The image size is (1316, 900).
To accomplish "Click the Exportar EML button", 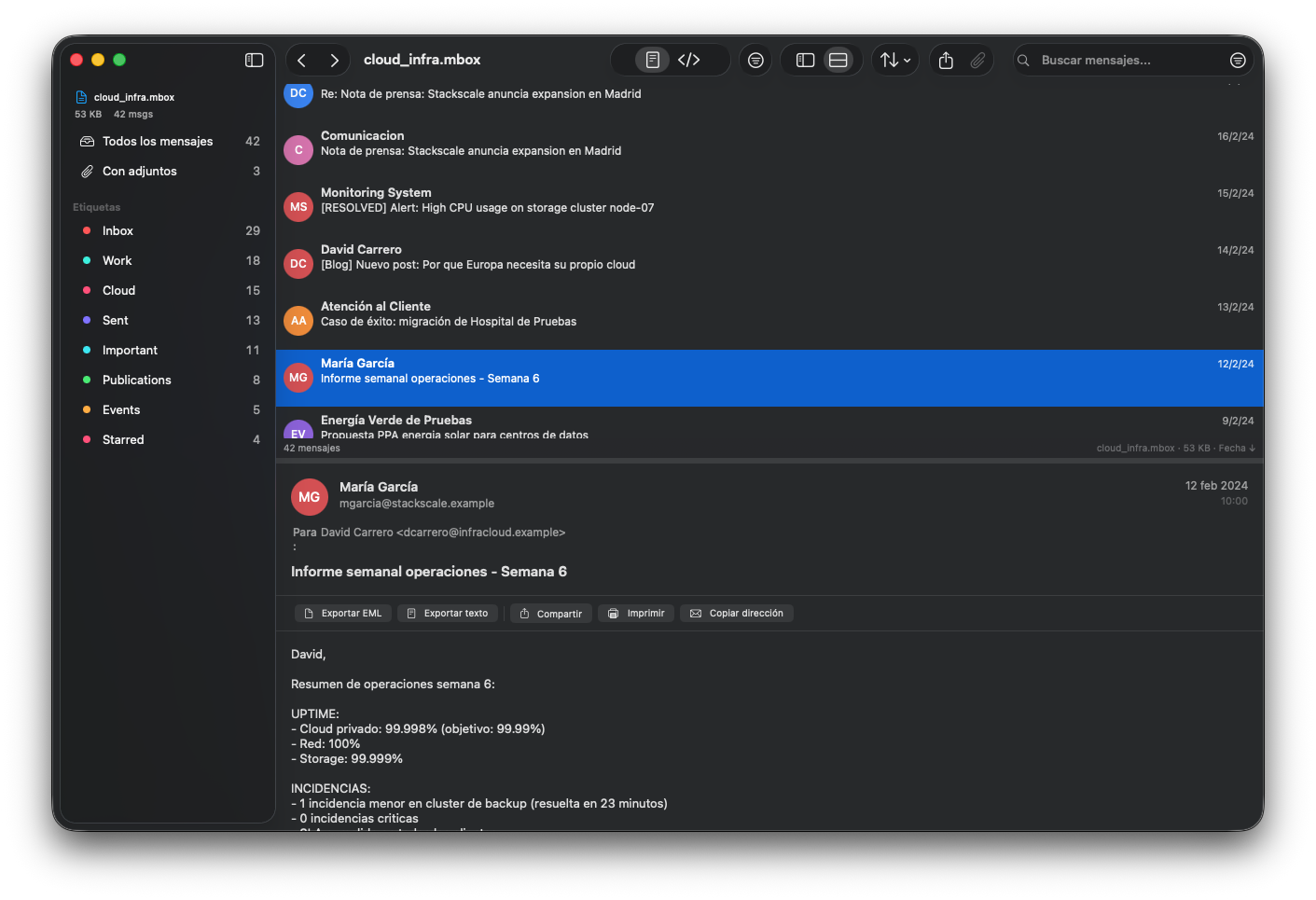I will [x=342, y=613].
